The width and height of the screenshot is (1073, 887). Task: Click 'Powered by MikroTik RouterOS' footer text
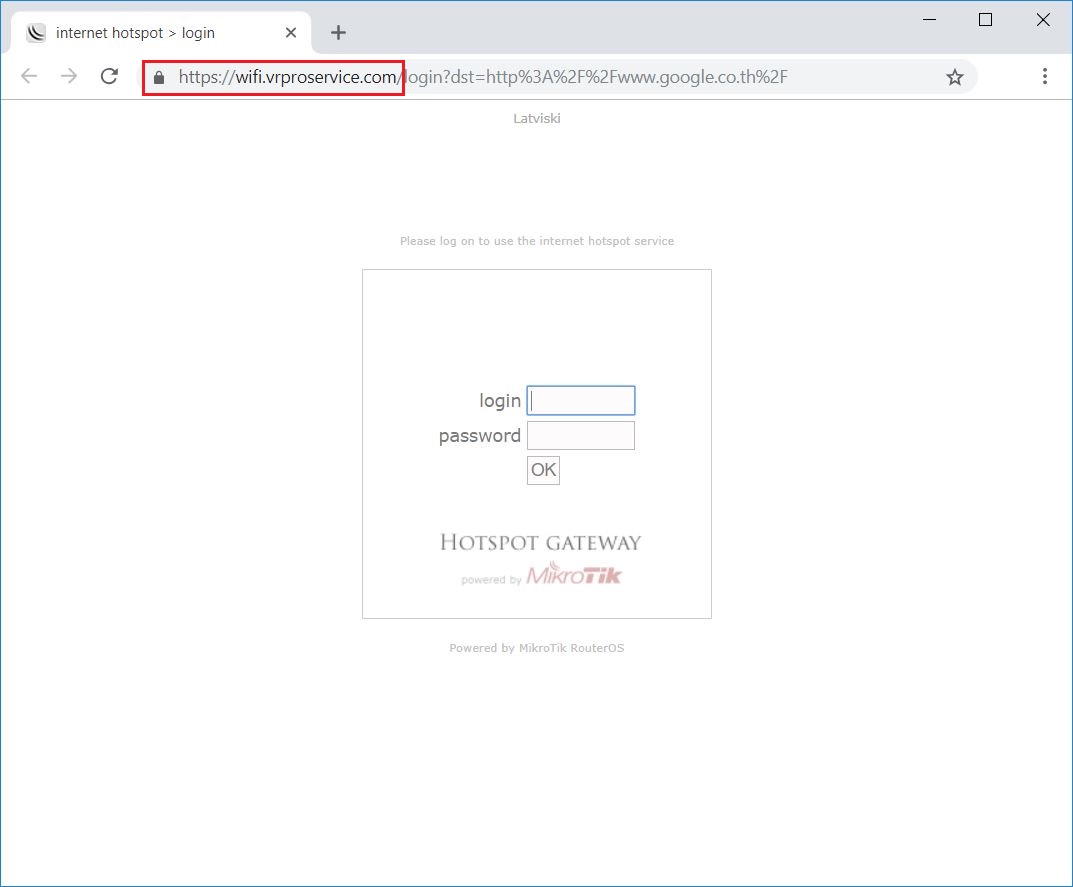pyautogui.click(x=536, y=648)
